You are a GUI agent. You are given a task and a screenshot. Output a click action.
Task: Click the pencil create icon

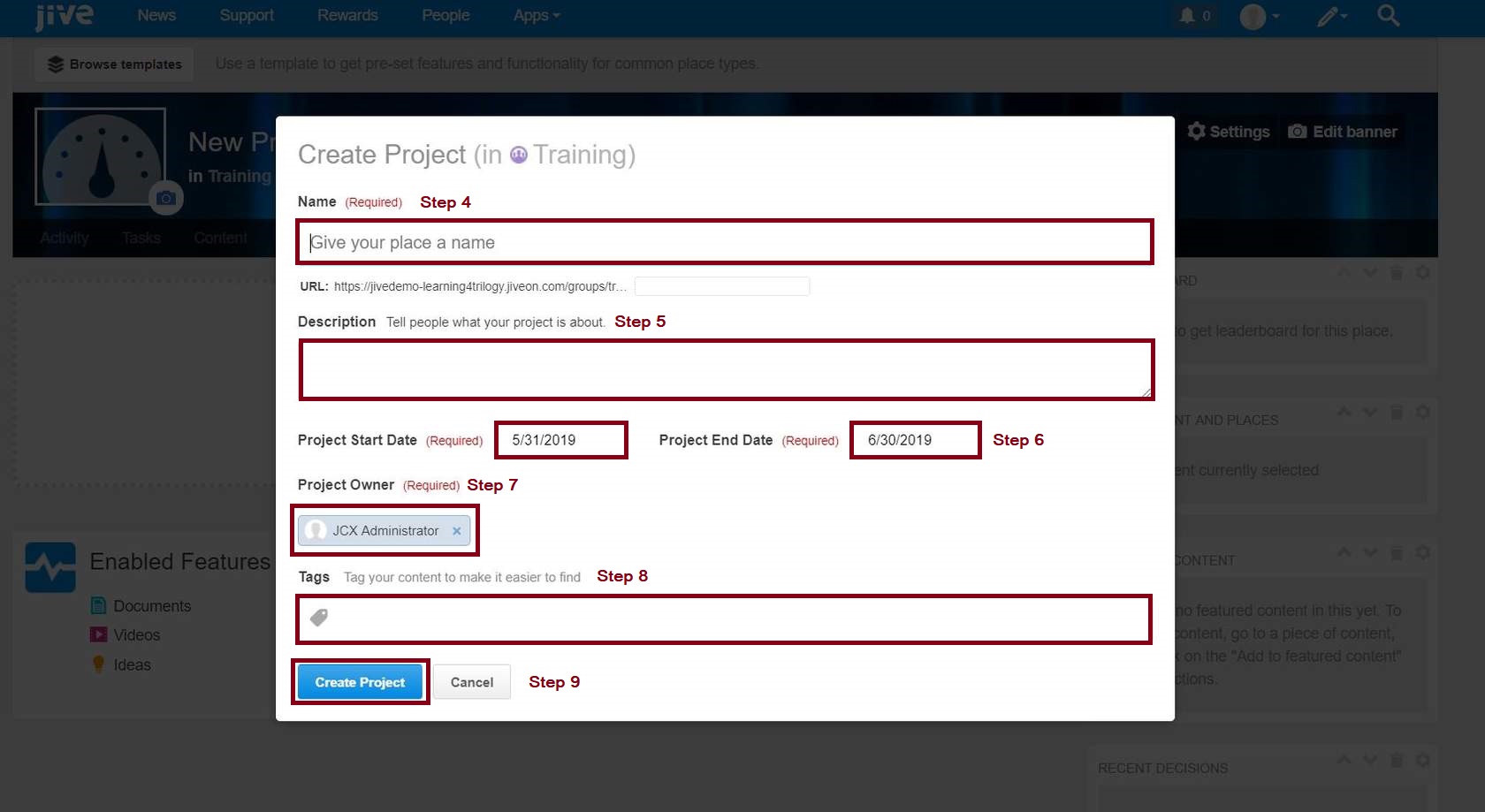coord(1329,16)
